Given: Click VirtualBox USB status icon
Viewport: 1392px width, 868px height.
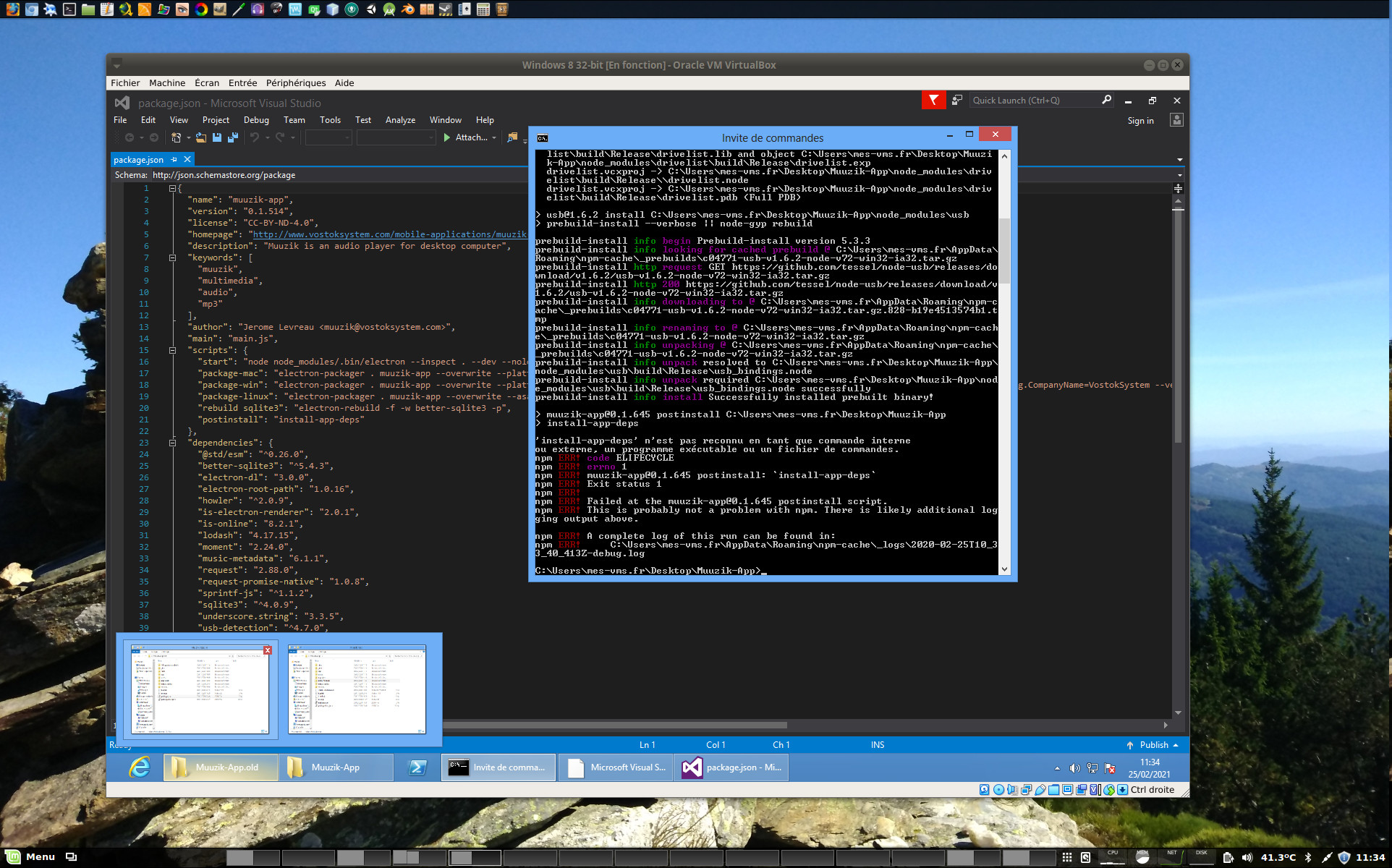Looking at the screenshot, I should [x=1040, y=790].
